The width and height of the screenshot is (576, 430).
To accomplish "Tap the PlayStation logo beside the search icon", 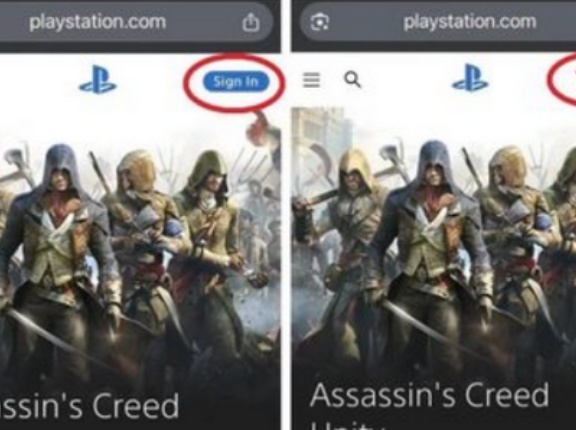I will coord(470,77).
